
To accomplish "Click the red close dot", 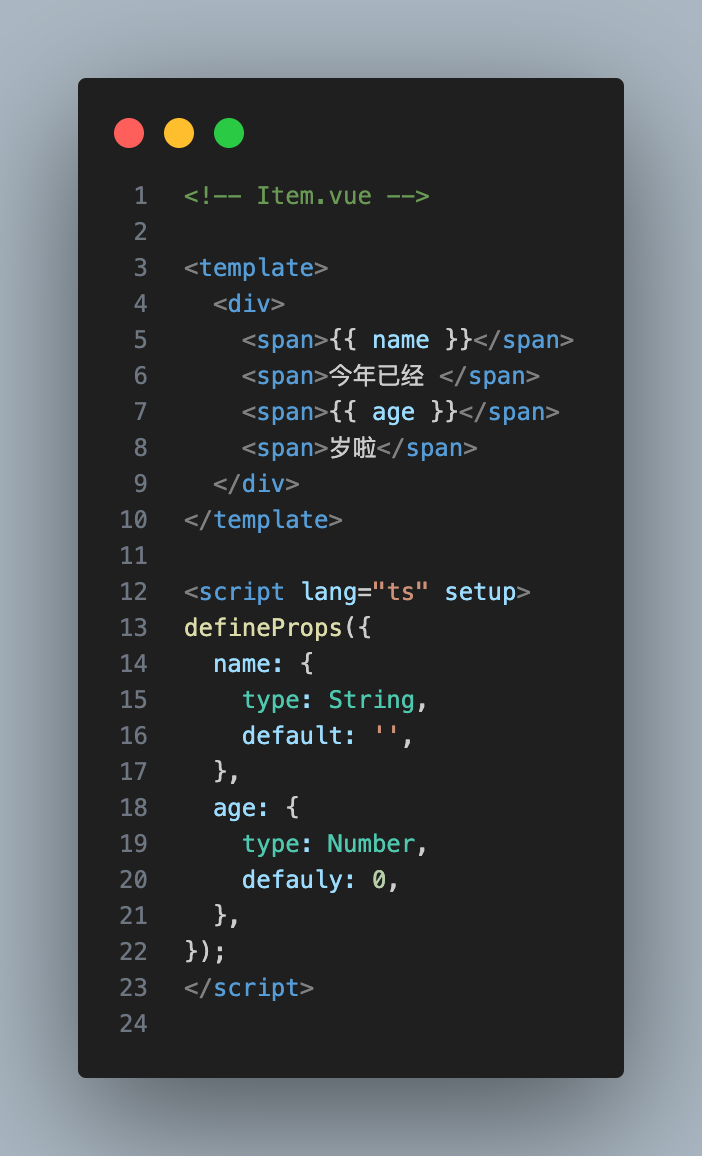I will click(x=129, y=133).
